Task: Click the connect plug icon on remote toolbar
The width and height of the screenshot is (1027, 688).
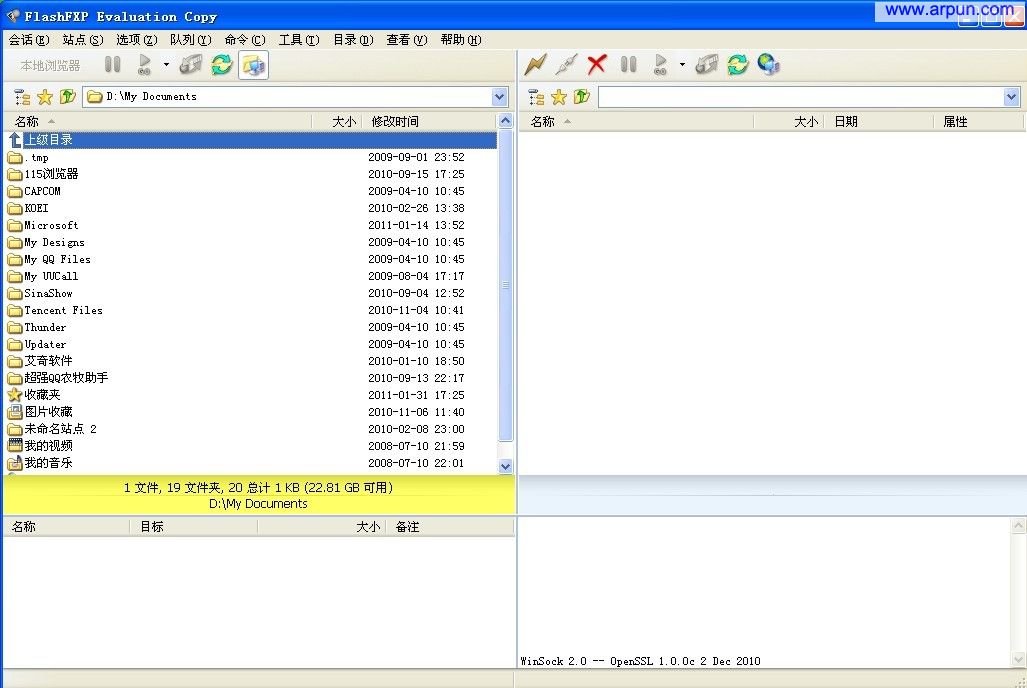Action: pyautogui.click(x=565, y=63)
